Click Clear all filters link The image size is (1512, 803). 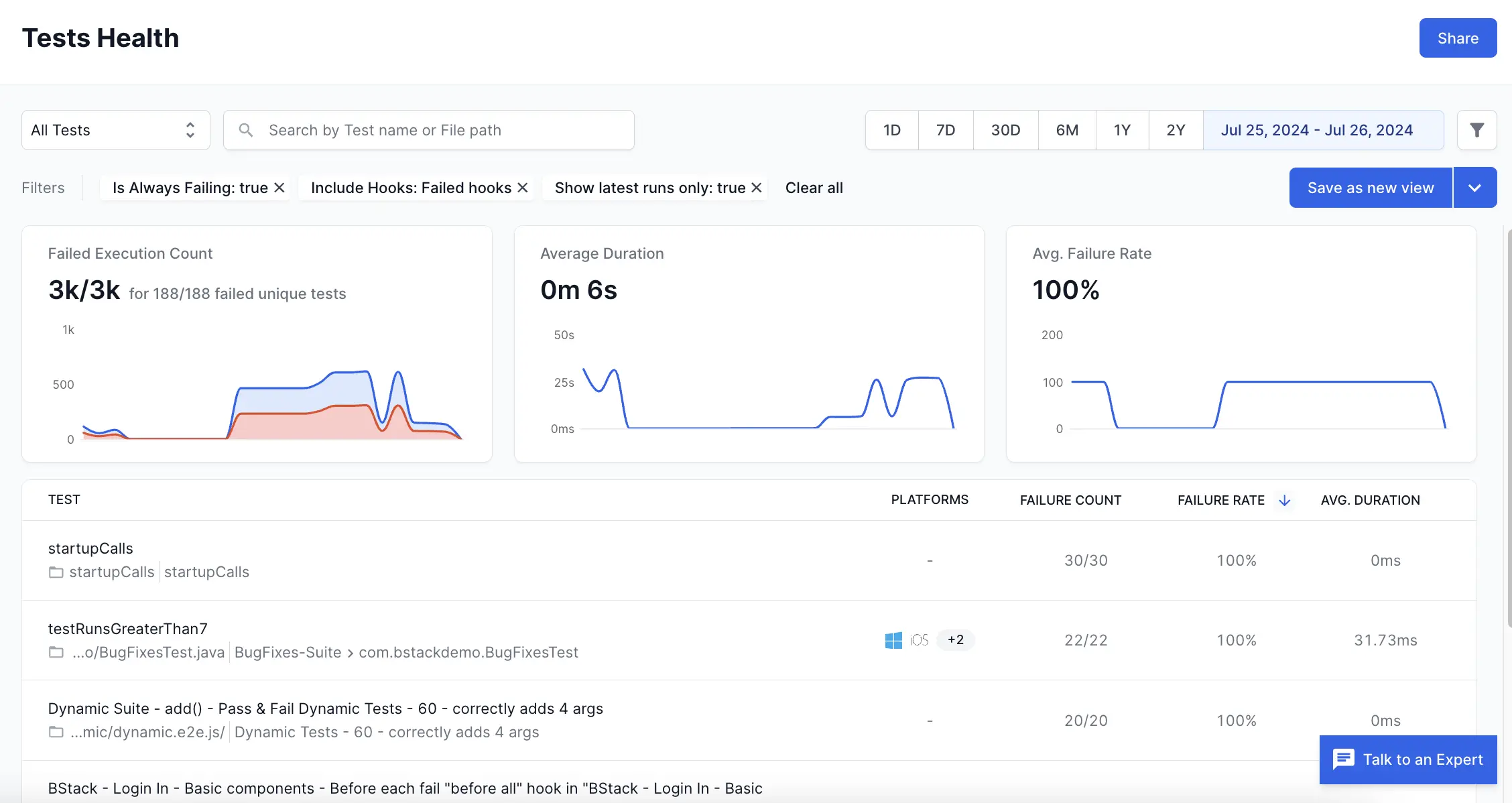(x=814, y=188)
